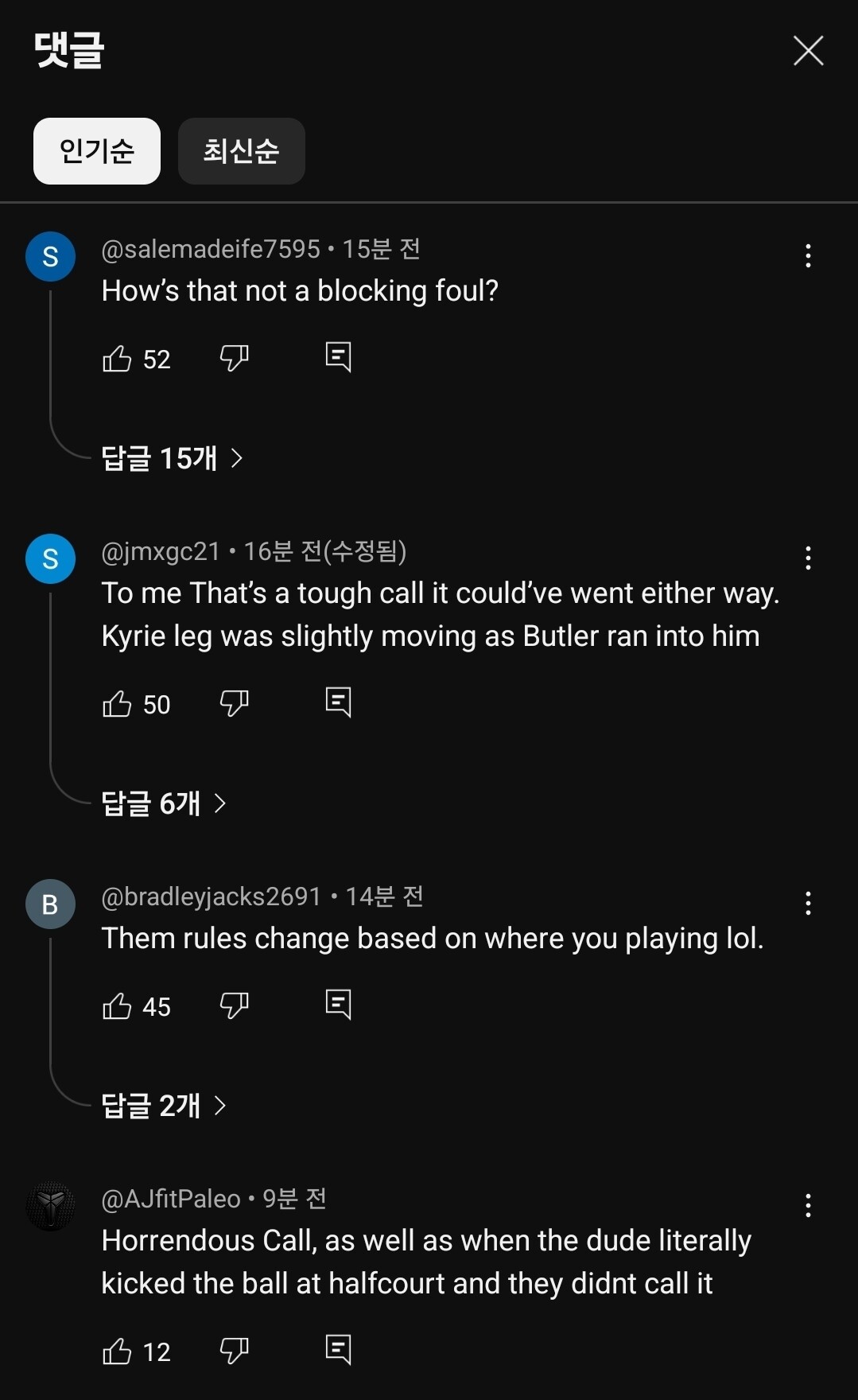Open more options for @bradleyjacks2691's comment

tap(808, 904)
